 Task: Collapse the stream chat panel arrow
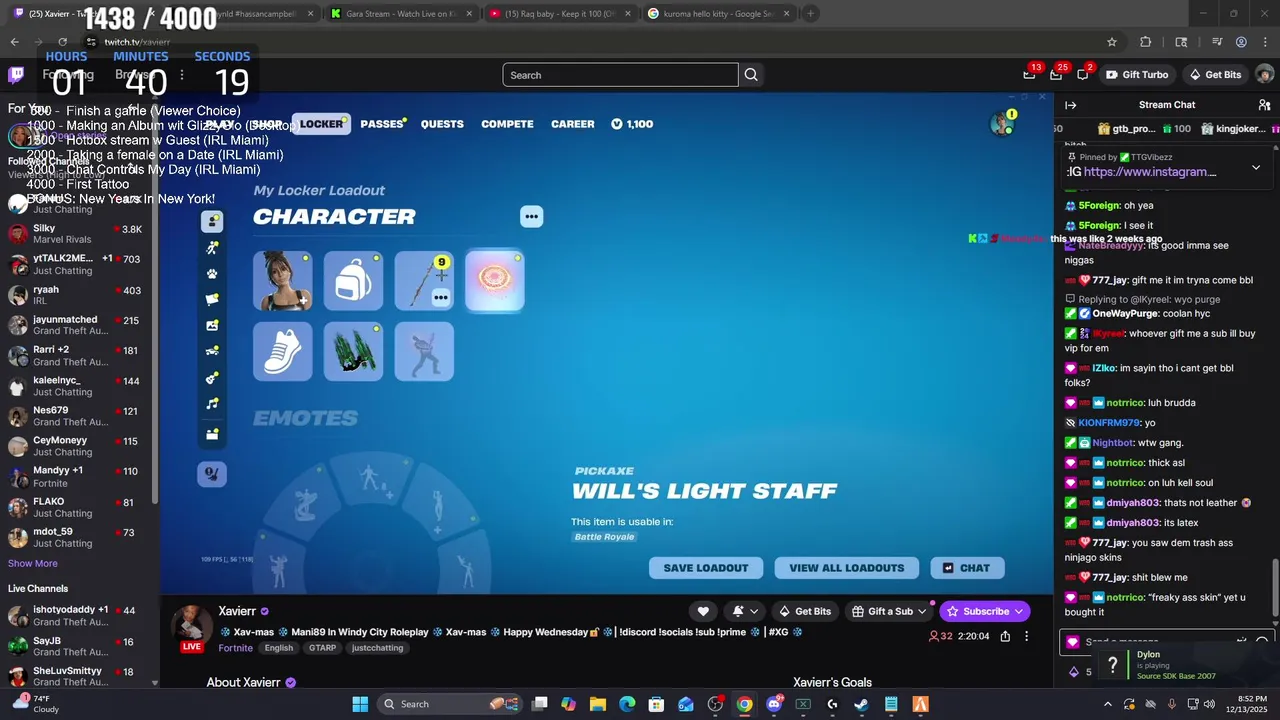1071,105
